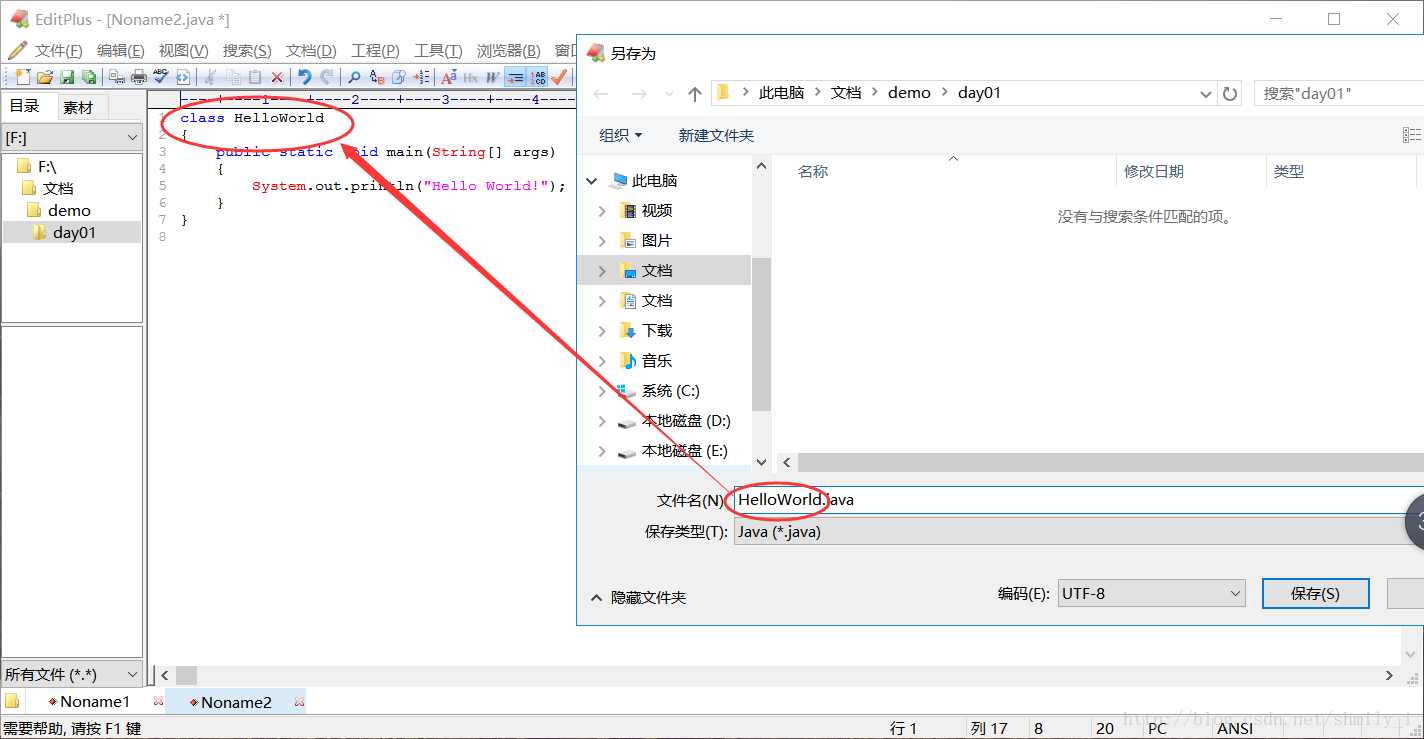Select day01 folder in directory panel

(74, 232)
